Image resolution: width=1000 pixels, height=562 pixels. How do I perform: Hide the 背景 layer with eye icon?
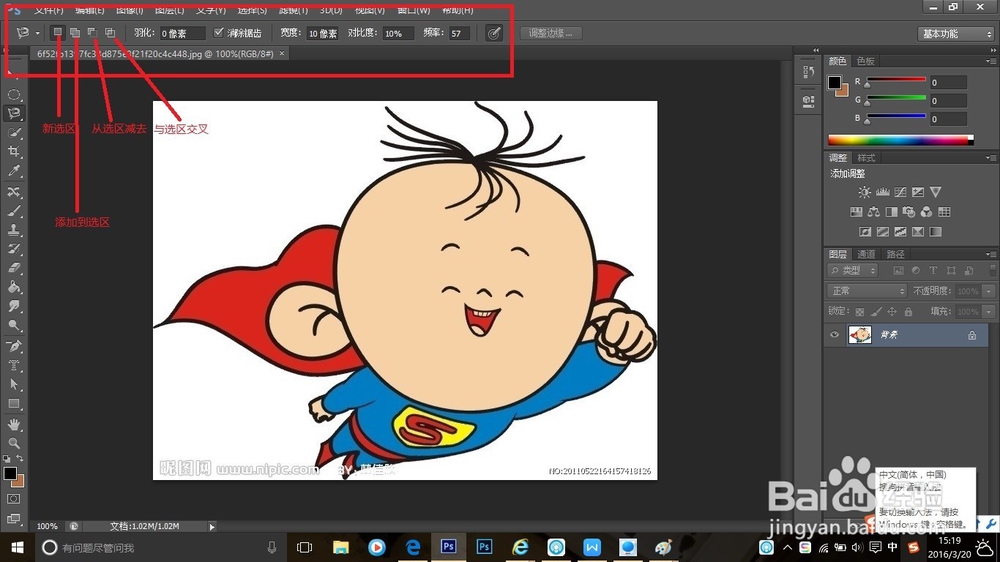pos(834,335)
